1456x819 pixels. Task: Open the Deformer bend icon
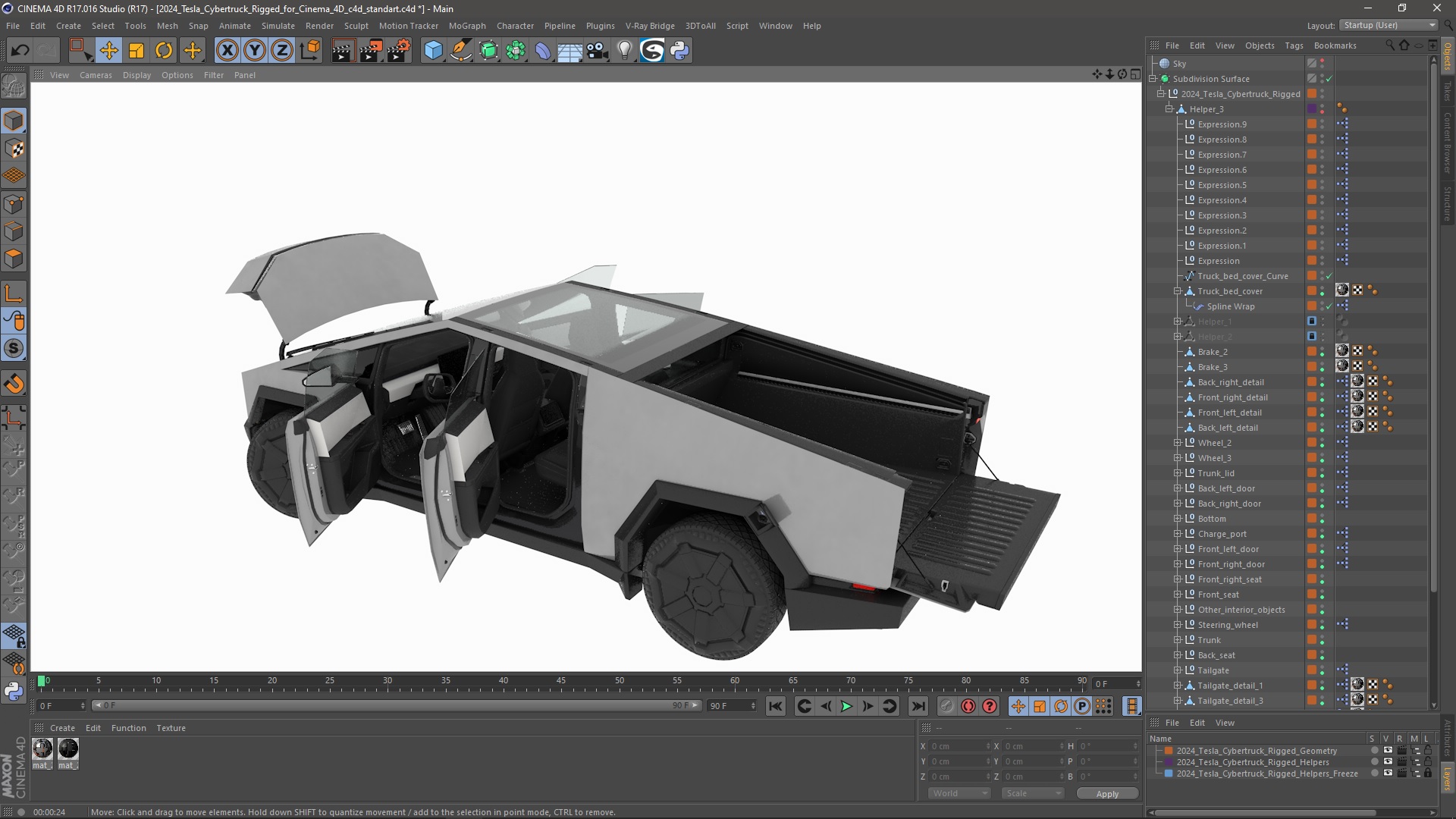coord(543,51)
